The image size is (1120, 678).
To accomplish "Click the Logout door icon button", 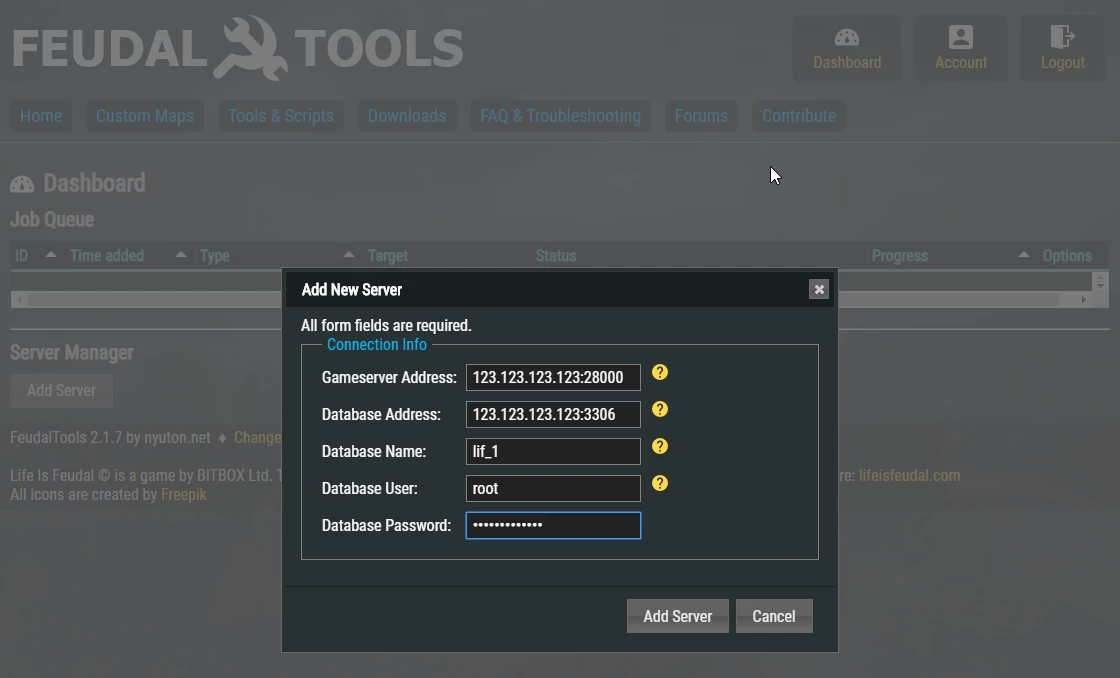I will coord(1062,48).
